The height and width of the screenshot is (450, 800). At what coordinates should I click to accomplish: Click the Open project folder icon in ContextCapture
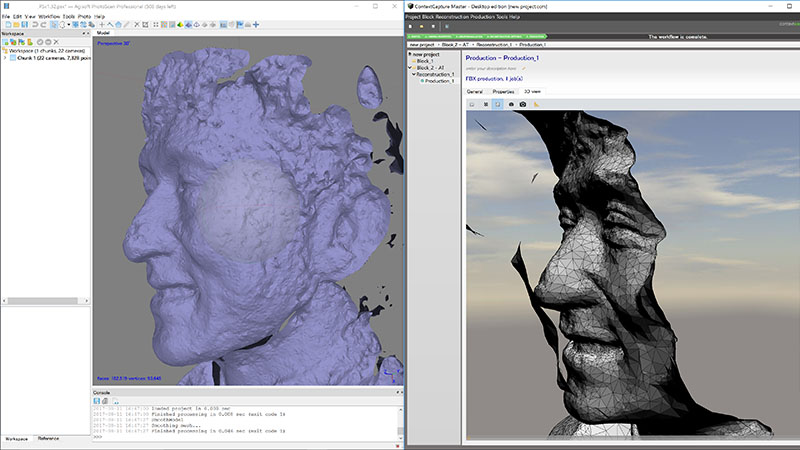[422, 27]
